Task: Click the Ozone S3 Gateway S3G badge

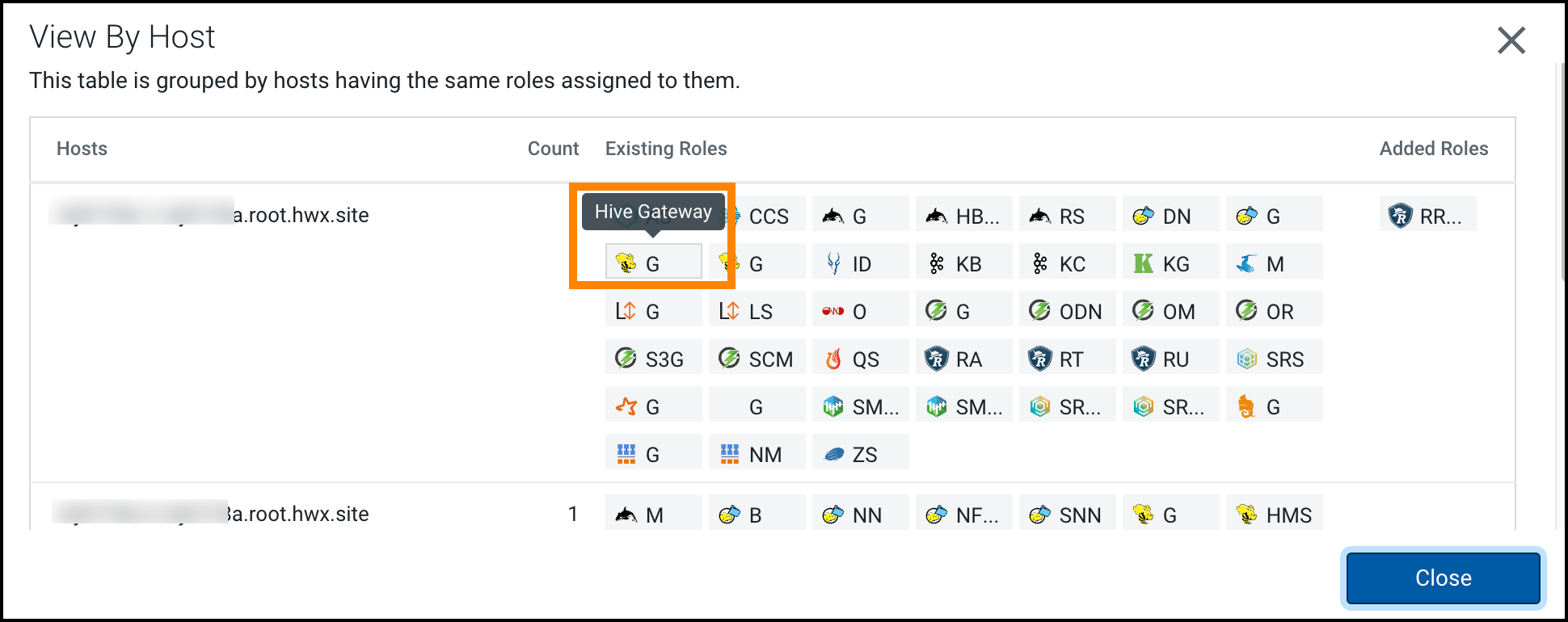Action: click(653, 357)
